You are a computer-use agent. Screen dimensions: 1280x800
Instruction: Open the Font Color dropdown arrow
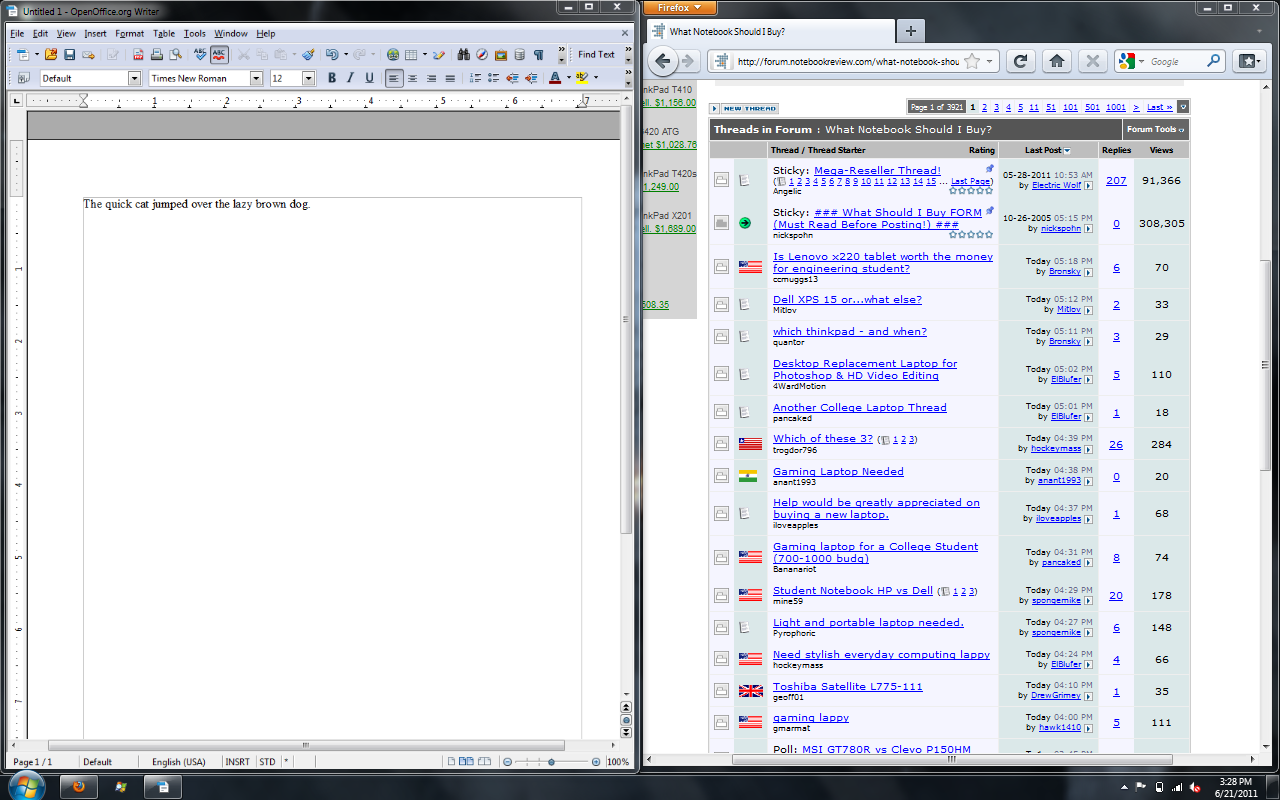568,78
